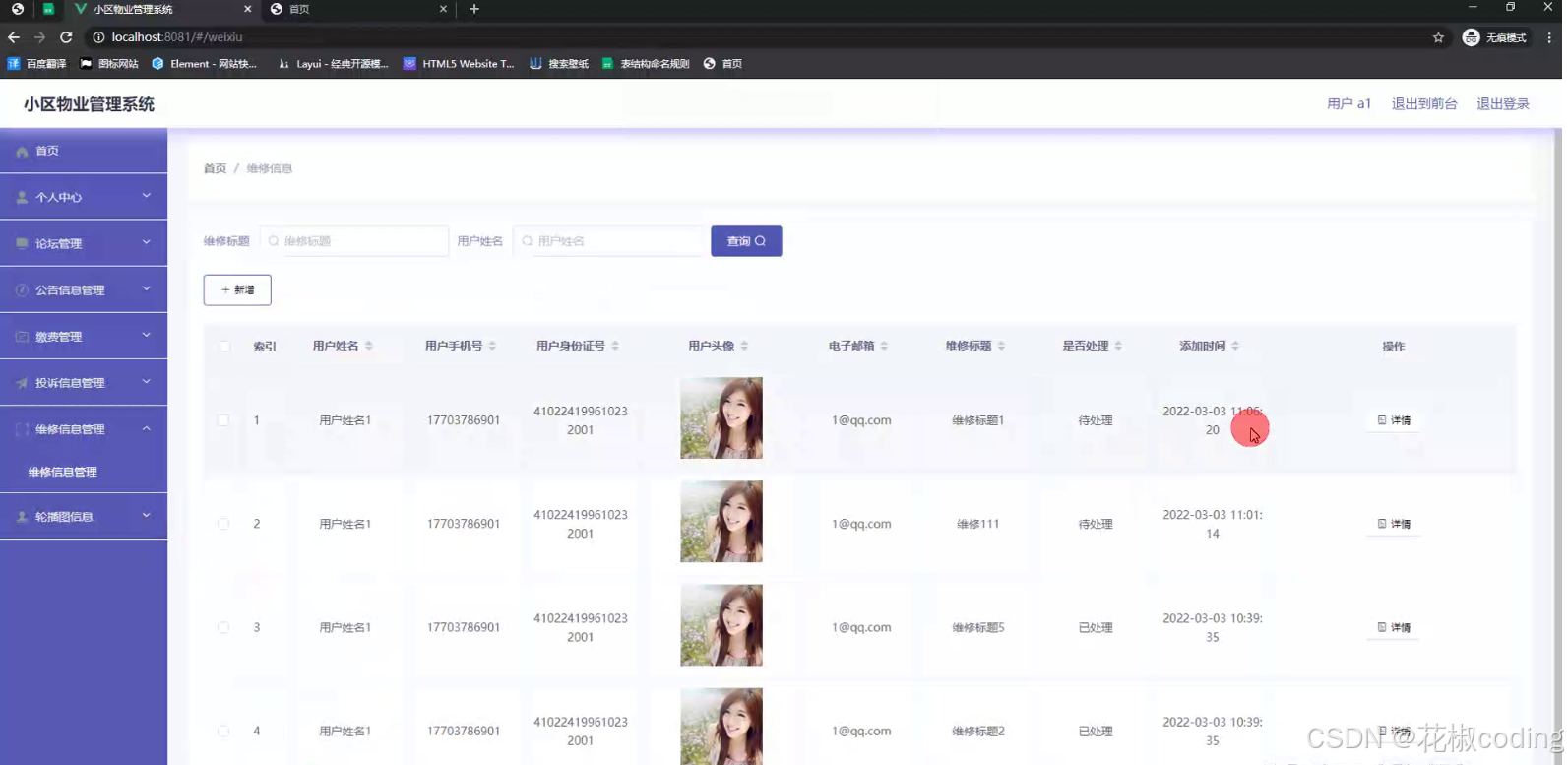Screen dimensions: 1568x765
Task: Click the 公告信息管理 sidebar icon
Action: (x=22, y=290)
